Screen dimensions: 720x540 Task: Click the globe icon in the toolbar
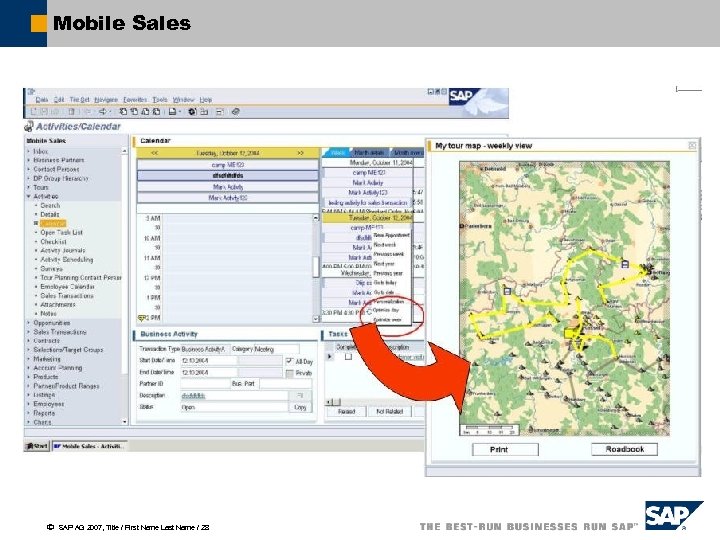(192, 112)
